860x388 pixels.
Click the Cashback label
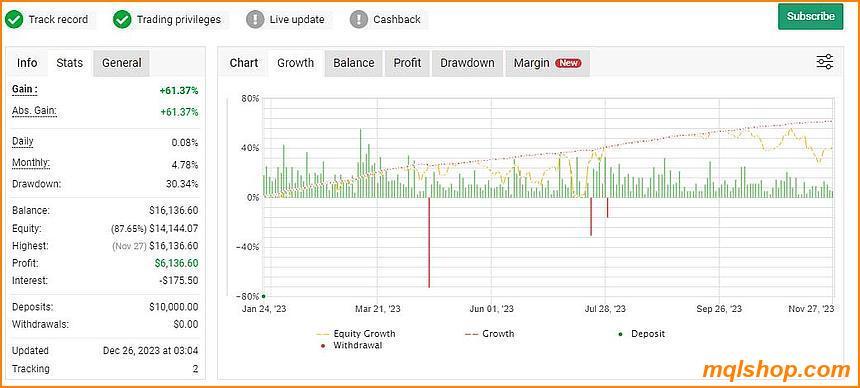point(397,20)
